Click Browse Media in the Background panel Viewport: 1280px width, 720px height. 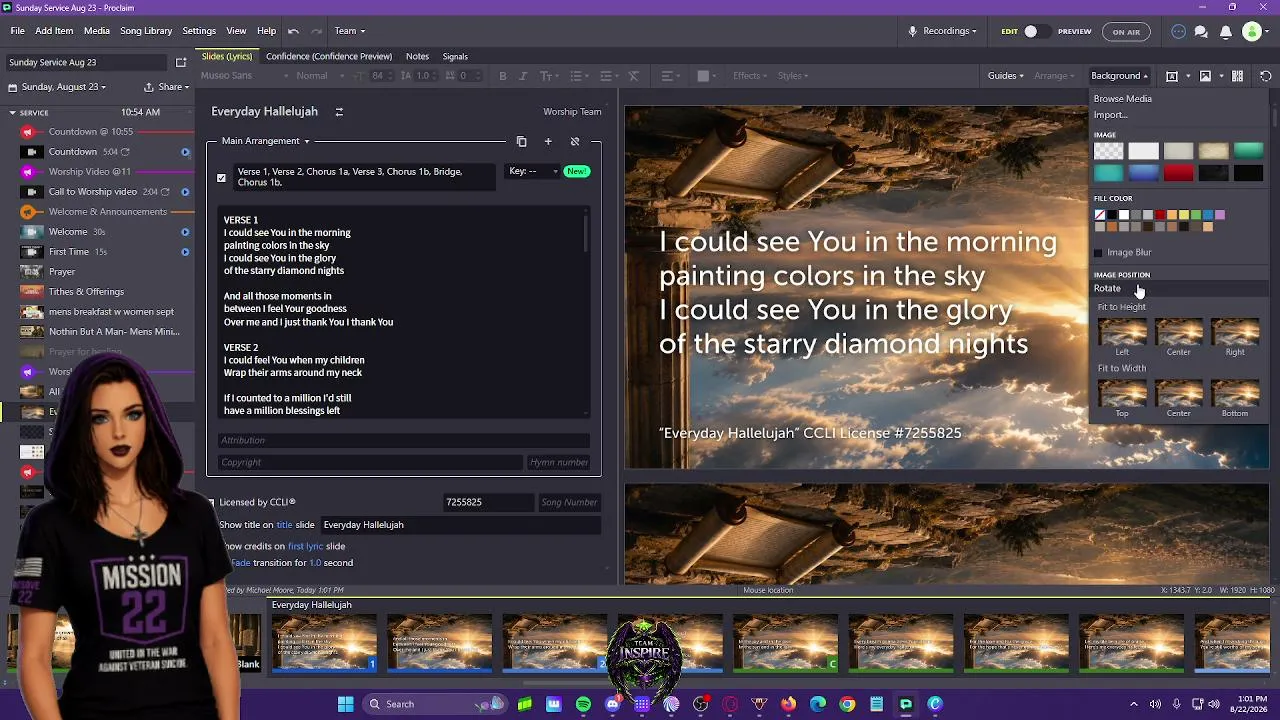1122,99
